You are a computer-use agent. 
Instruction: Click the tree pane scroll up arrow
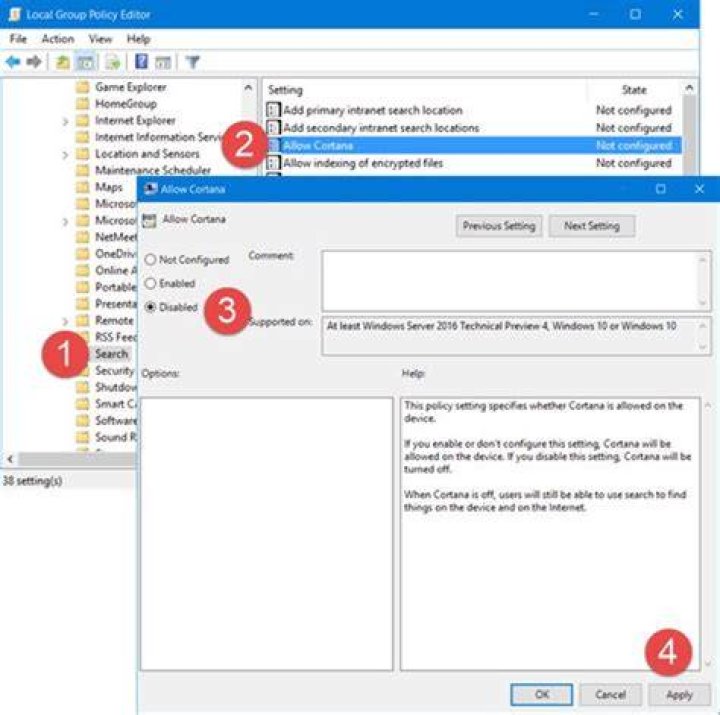pyautogui.click(x=248, y=87)
